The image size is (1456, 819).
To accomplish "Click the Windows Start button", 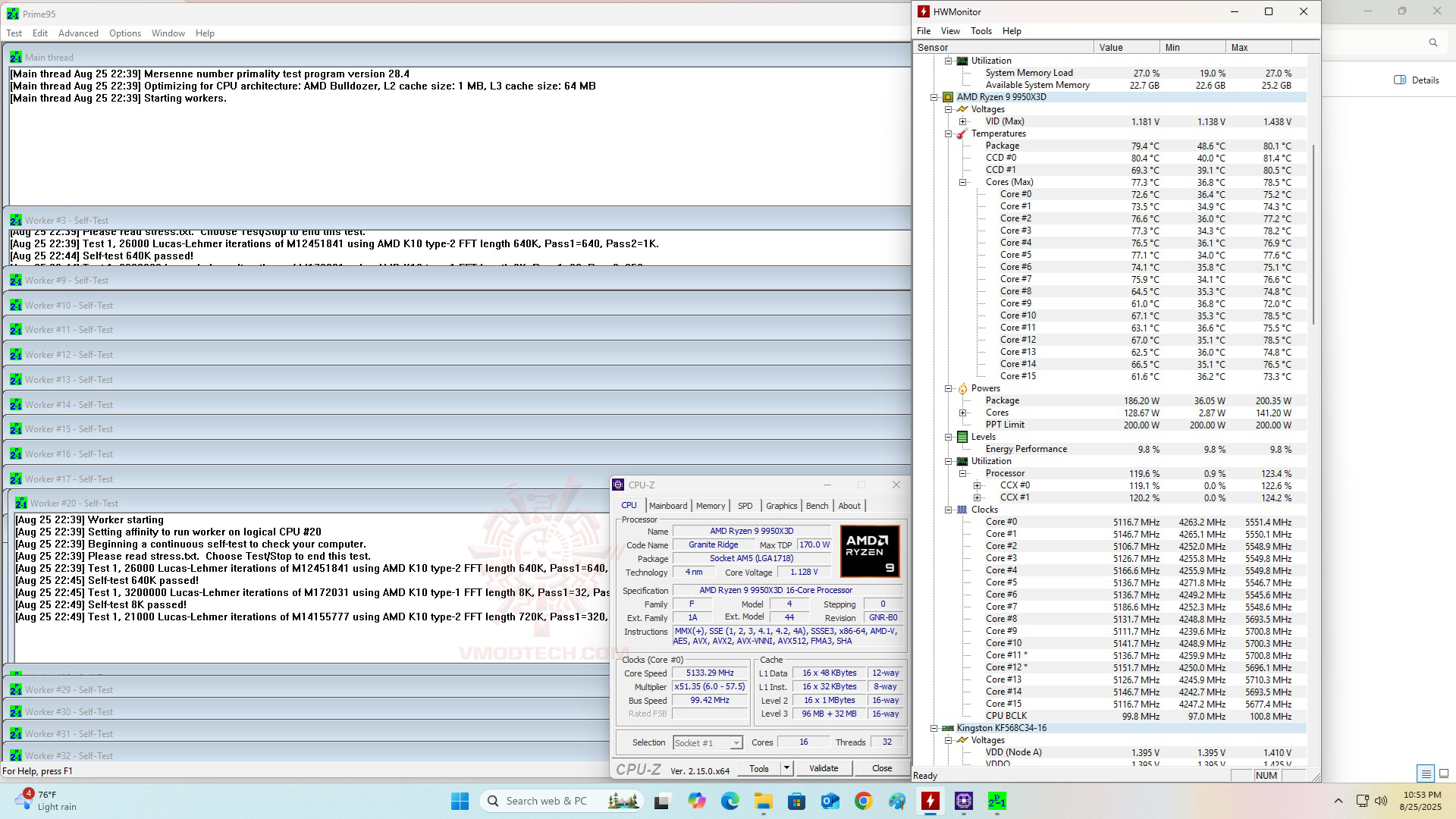I will [x=460, y=801].
